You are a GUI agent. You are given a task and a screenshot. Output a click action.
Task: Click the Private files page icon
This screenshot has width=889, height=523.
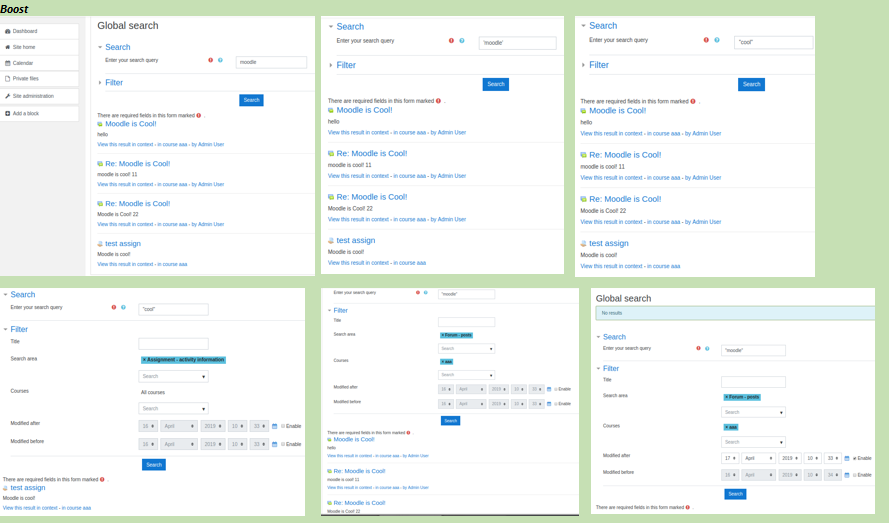point(7,79)
